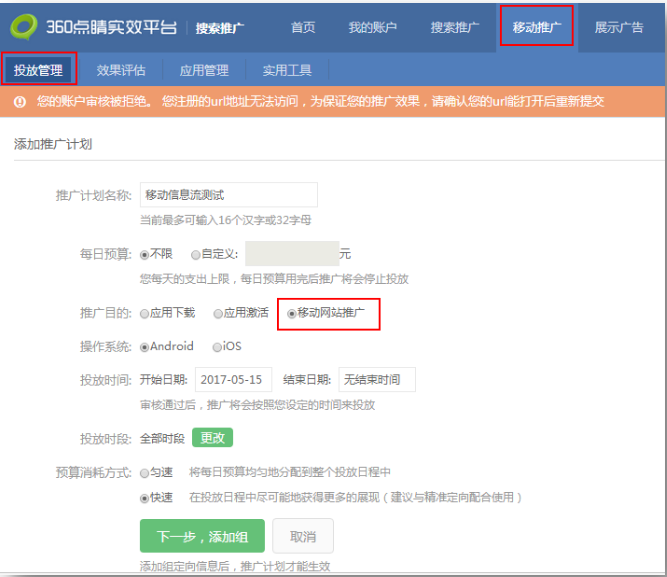
Task: Select iOS operating system option
Action: pyautogui.click(x=217, y=347)
